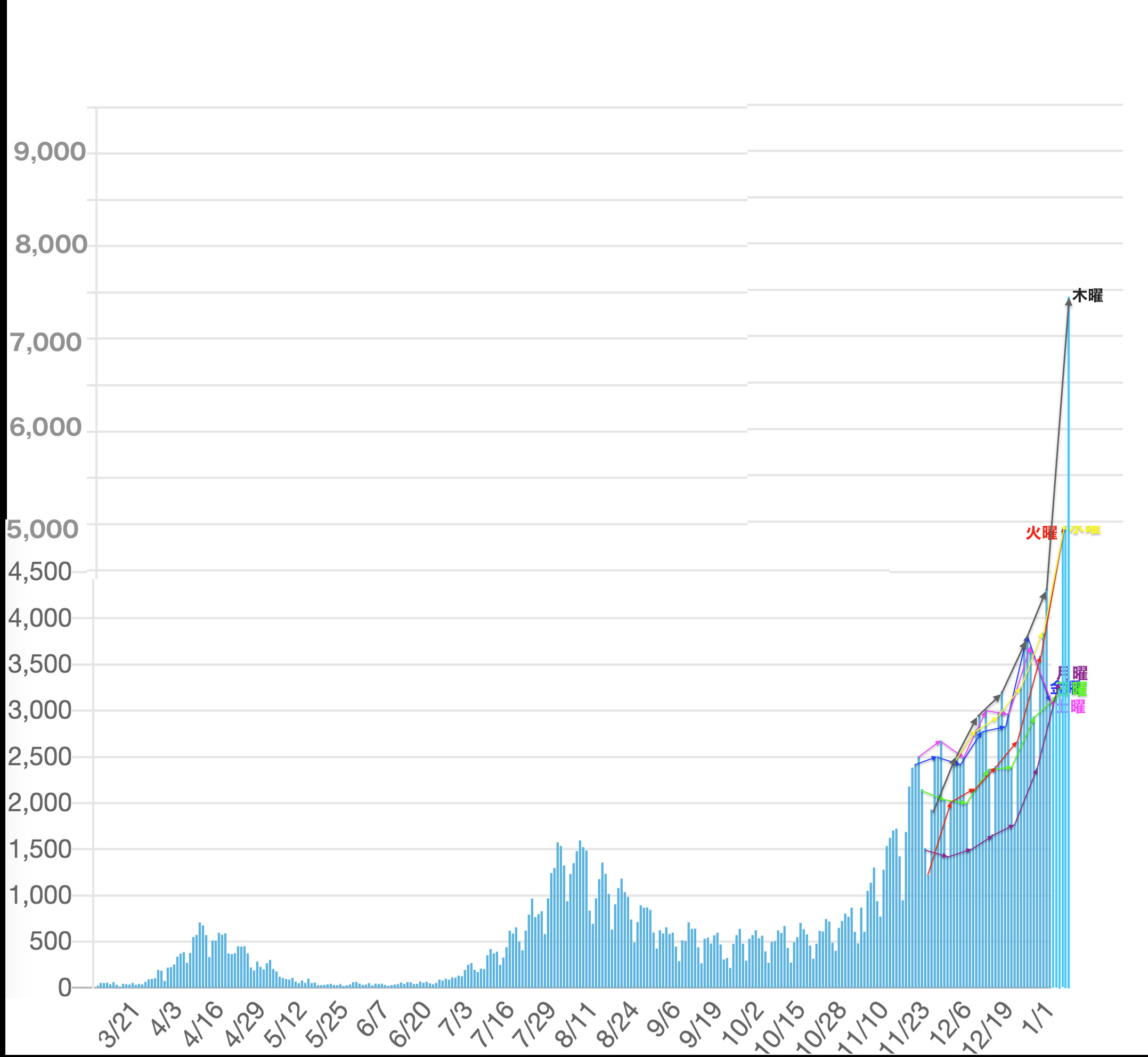Click the 木曜 series label

pos(1087,296)
